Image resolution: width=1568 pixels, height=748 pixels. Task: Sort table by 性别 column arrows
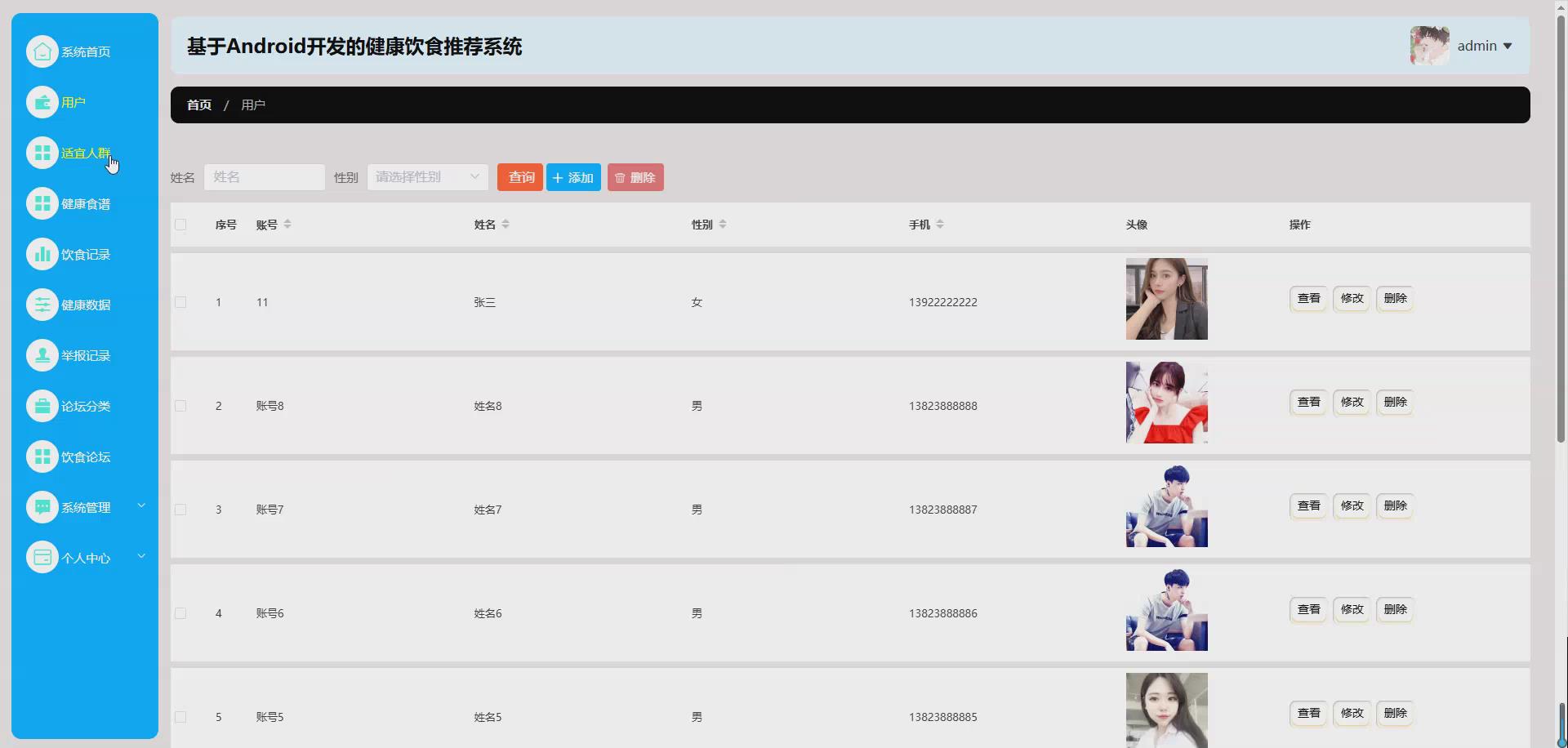click(723, 225)
